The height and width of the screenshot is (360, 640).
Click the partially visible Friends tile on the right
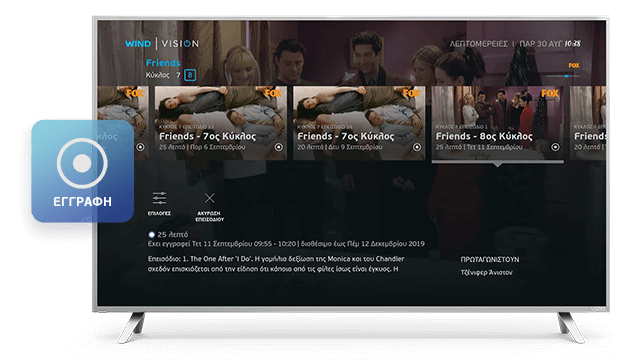click(588, 123)
